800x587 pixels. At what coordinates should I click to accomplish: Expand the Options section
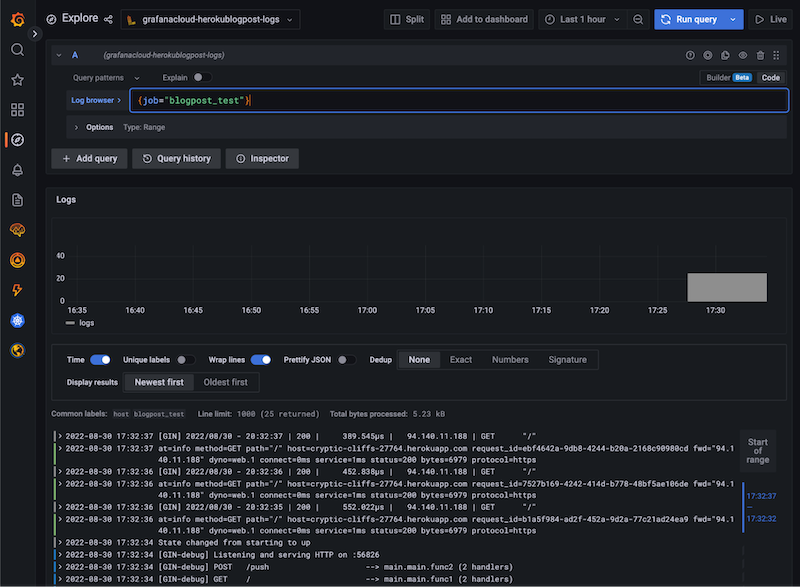[x=99, y=127]
